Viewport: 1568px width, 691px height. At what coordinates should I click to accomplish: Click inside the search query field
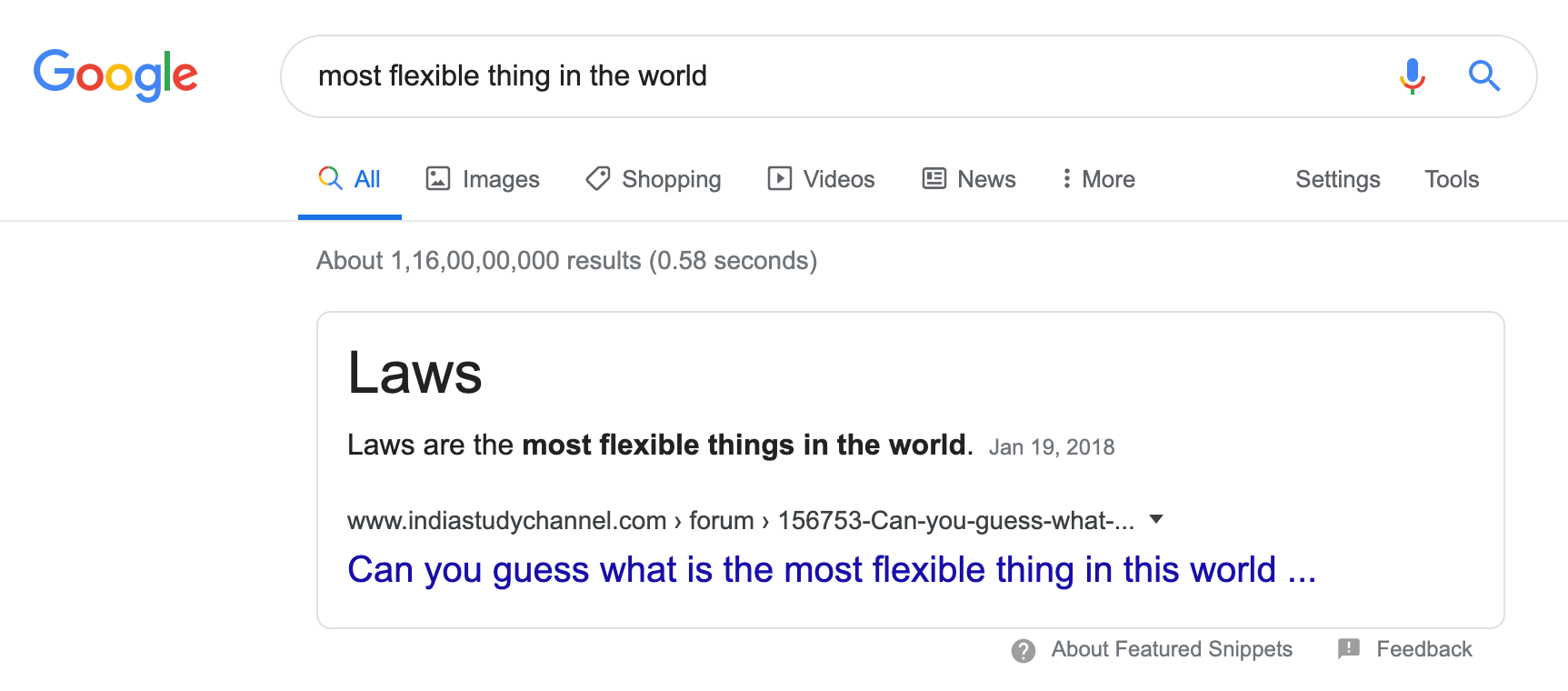click(x=636, y=76)
